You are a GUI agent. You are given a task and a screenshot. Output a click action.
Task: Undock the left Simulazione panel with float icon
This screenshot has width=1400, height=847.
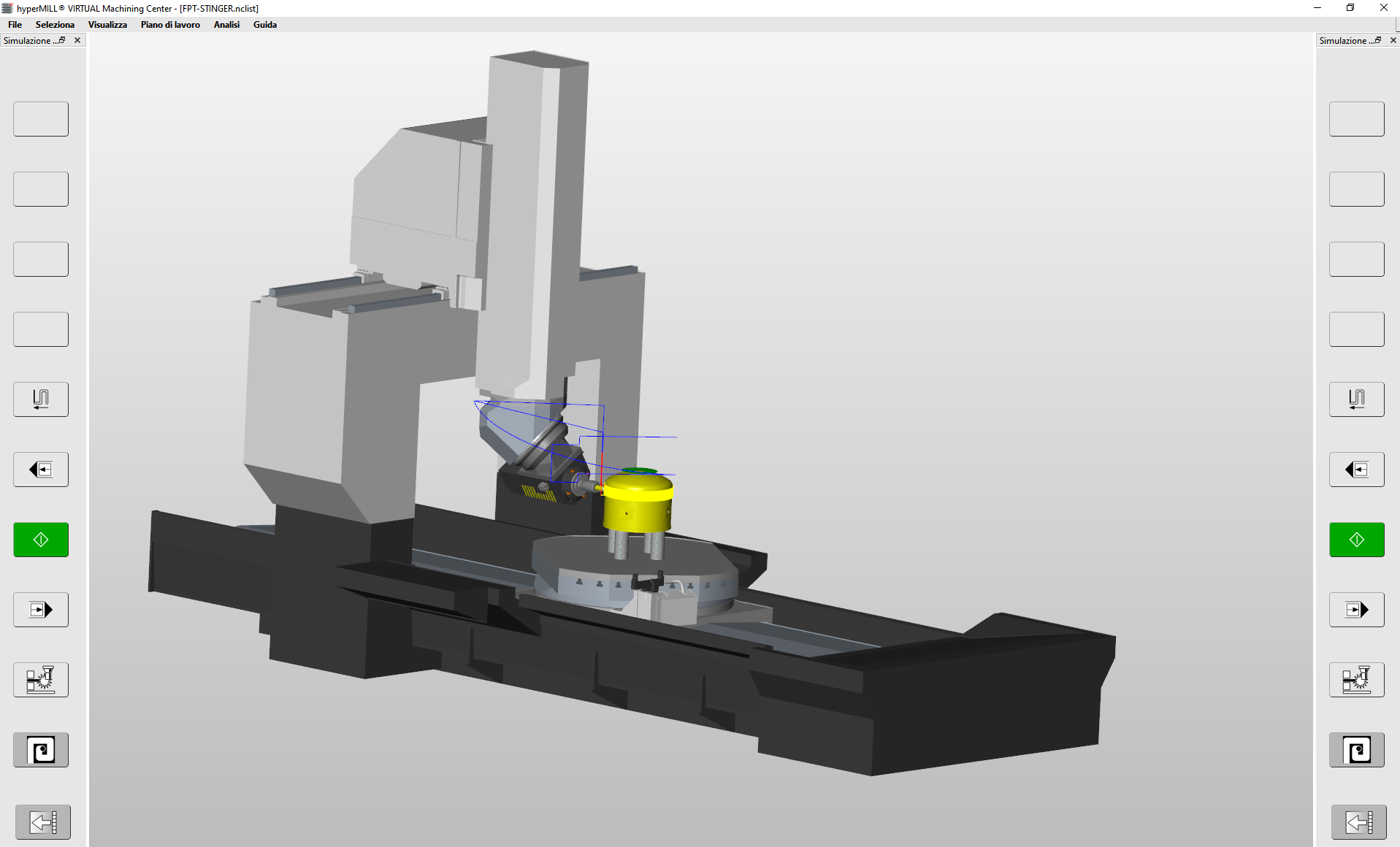pyautogui.click(x=62, y=40)
